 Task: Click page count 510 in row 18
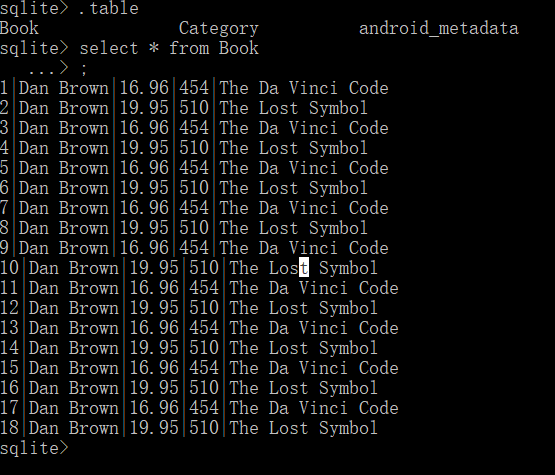[x=204, y=428]
